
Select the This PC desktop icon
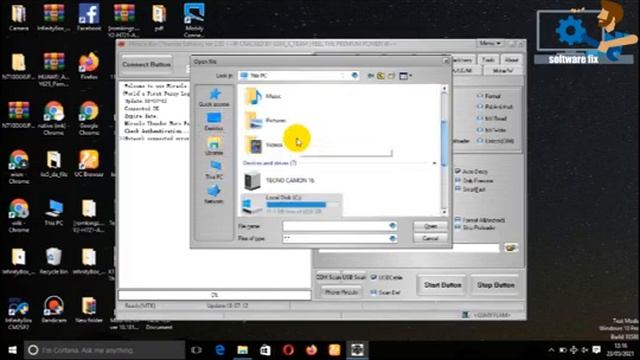[54, 212]
